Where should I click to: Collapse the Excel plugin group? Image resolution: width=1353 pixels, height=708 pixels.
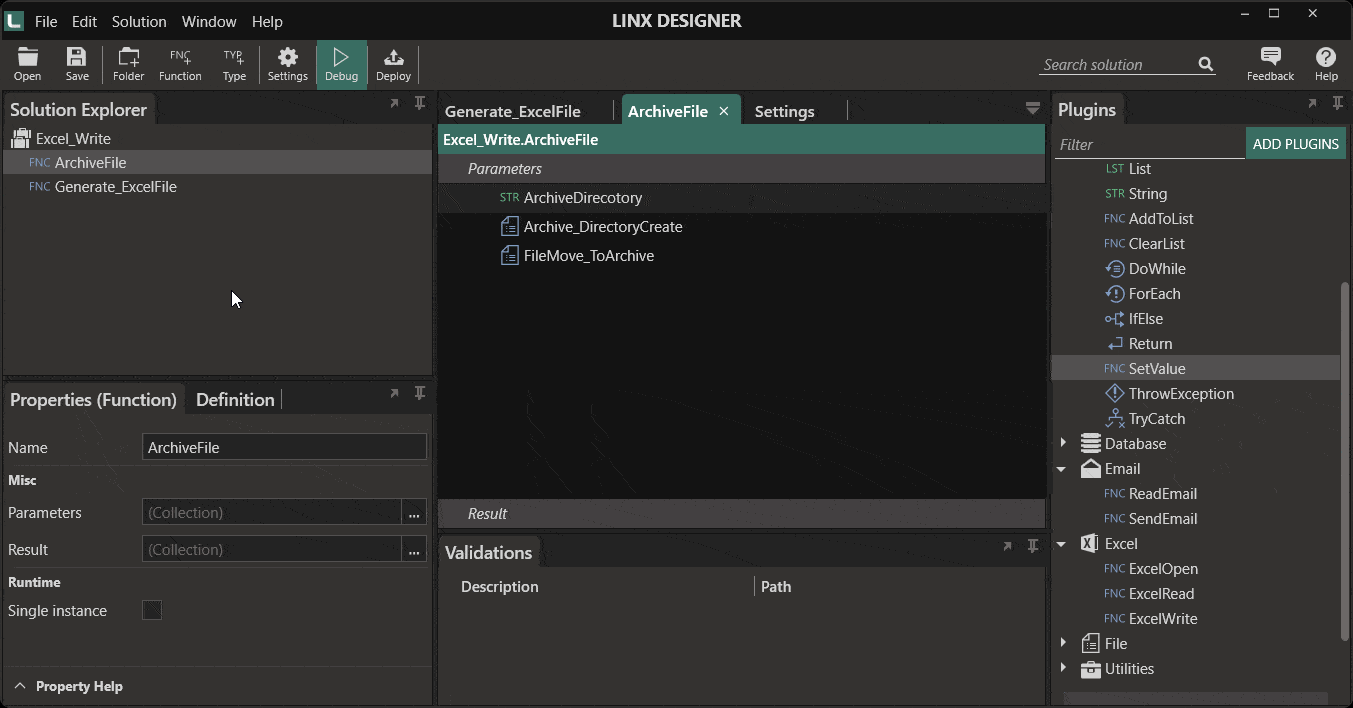[1062, 544]
